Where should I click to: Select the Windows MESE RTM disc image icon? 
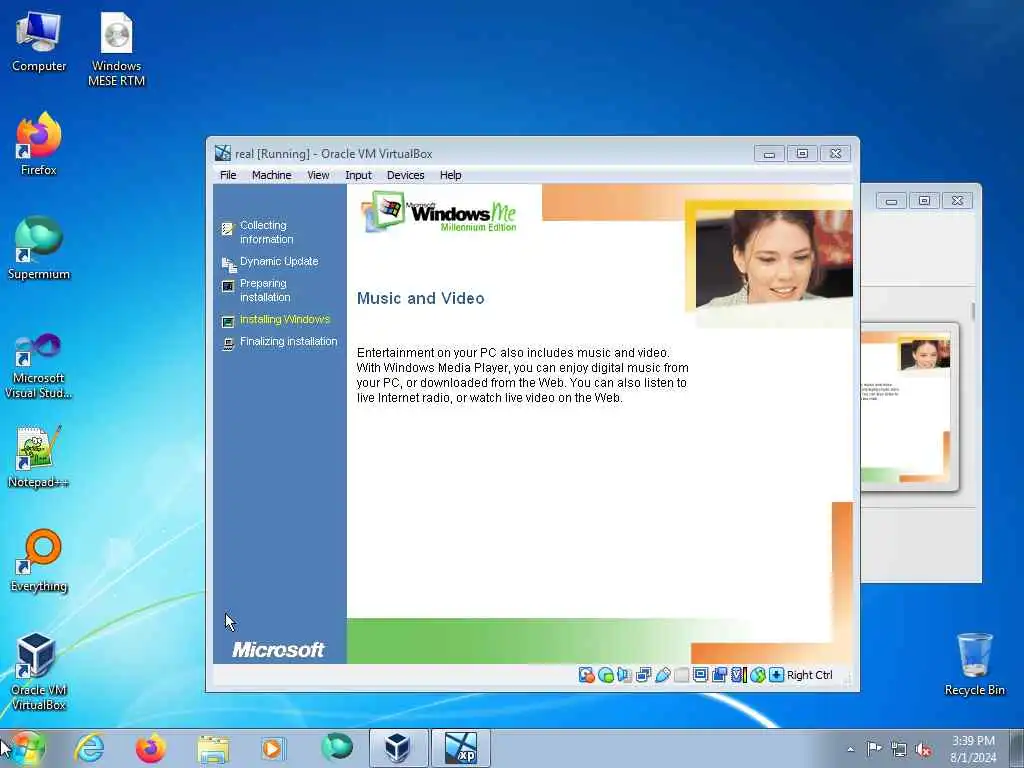pos(116,50)
